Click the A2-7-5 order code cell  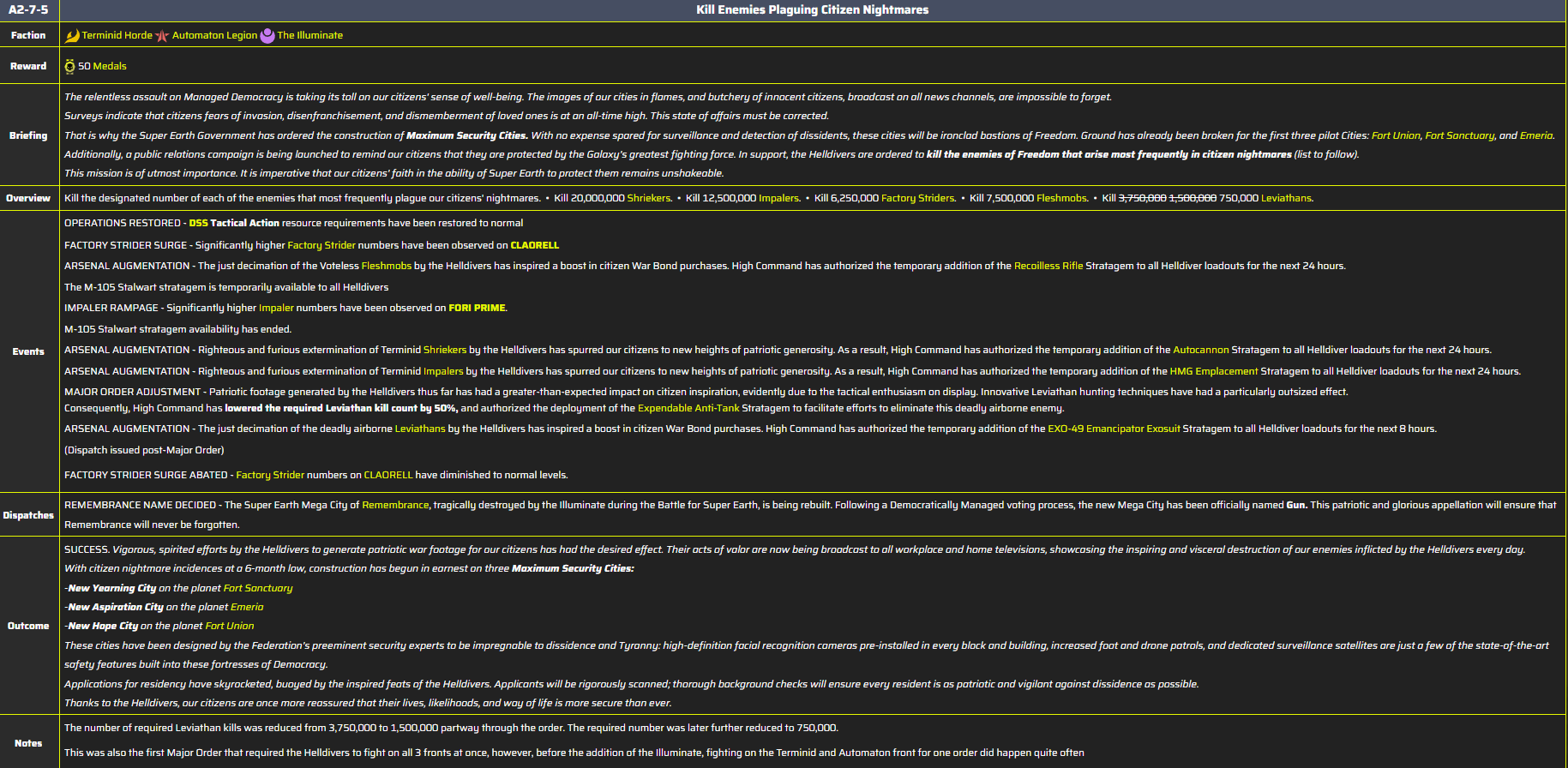click(29, 10)
